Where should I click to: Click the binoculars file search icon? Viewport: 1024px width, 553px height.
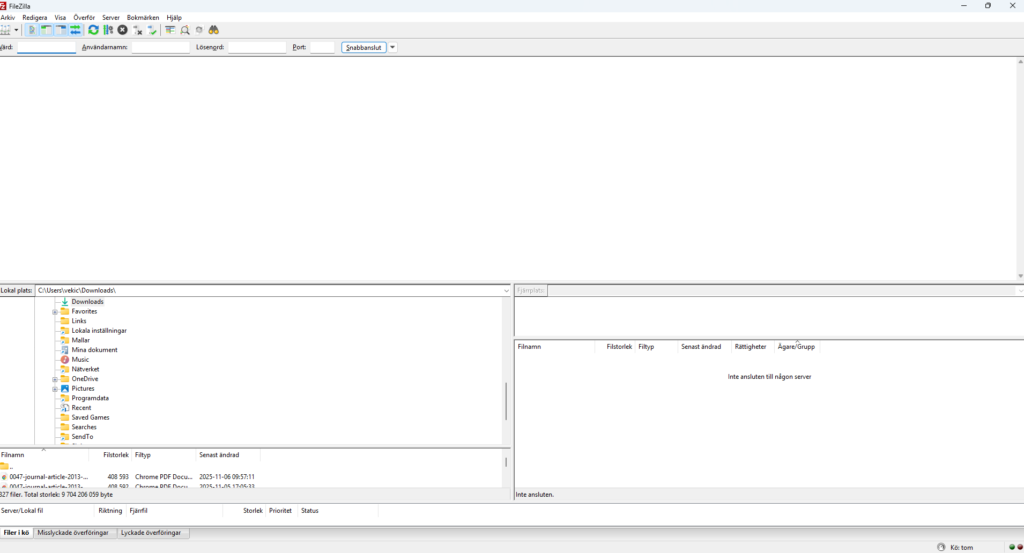[x=214, y=30]
